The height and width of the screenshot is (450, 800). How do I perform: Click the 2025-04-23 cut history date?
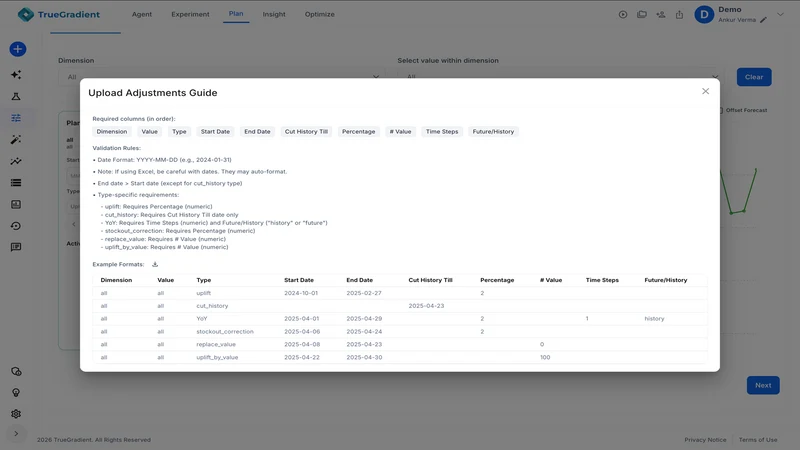click(x=426, y=306)
